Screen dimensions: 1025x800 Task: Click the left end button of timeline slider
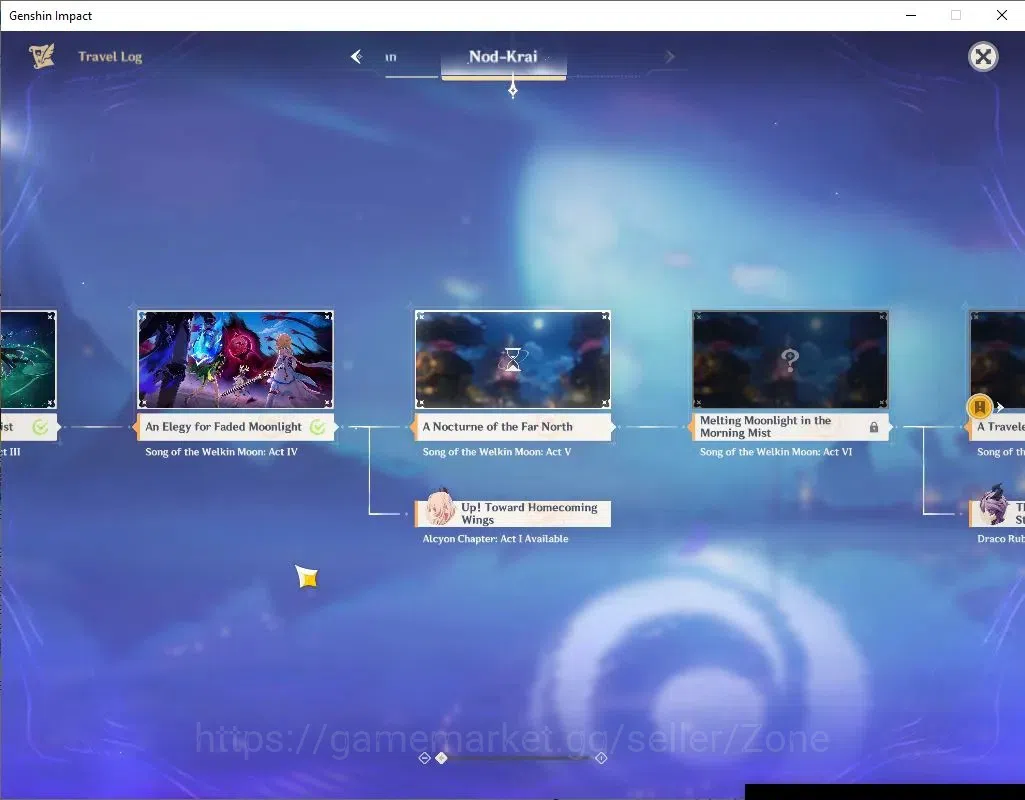(x=424, y=758)
